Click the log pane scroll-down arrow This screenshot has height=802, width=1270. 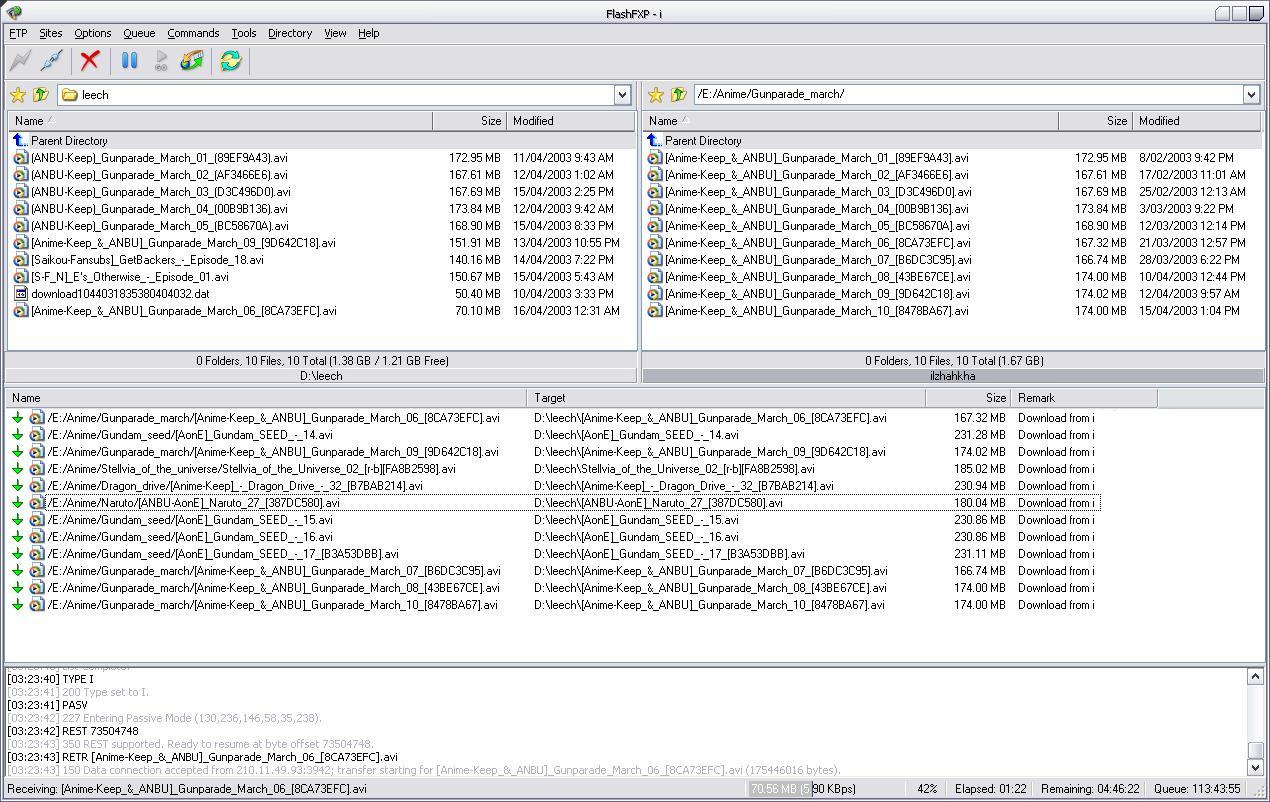[1256, 768]
